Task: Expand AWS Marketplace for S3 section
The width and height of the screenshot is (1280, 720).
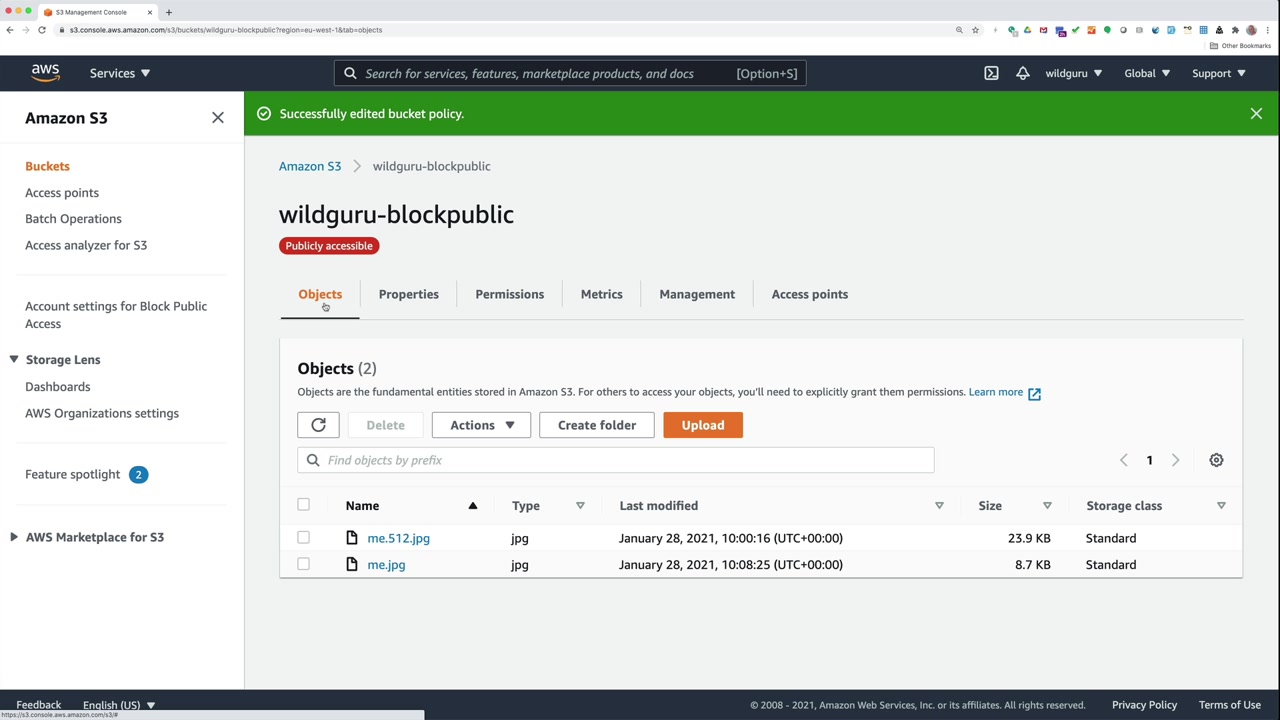Action: [14, 538]
